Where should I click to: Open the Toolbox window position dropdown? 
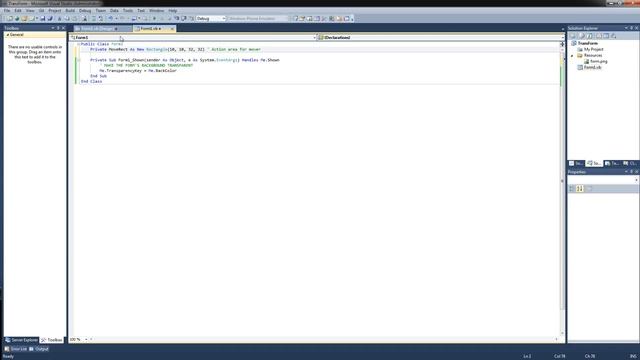click(x=53, y=28)
